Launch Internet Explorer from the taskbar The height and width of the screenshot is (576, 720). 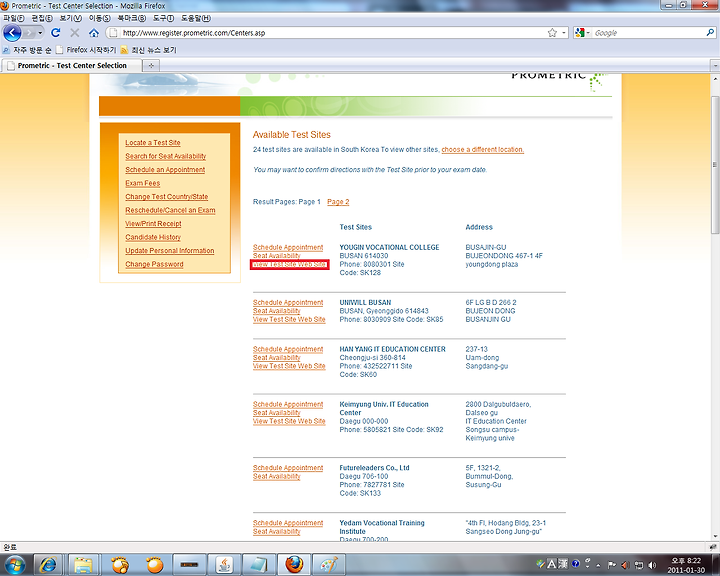pyautogui.click(x=47, y=565)
